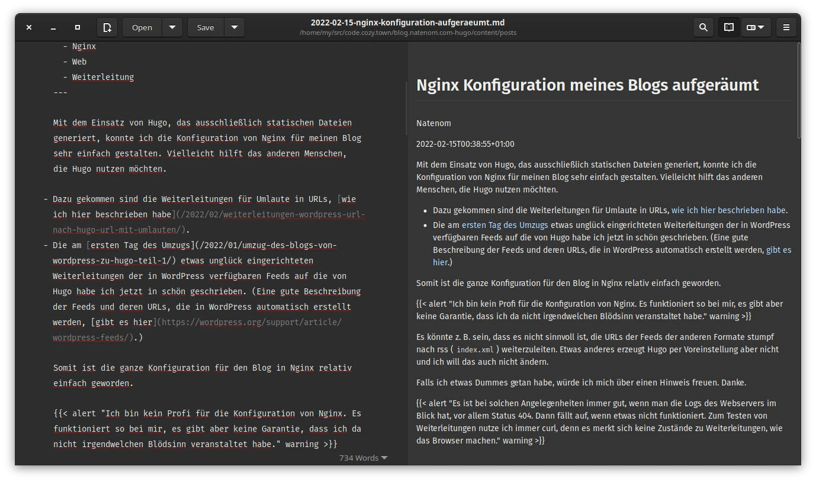Maximize the editor window

coord(78,28)
